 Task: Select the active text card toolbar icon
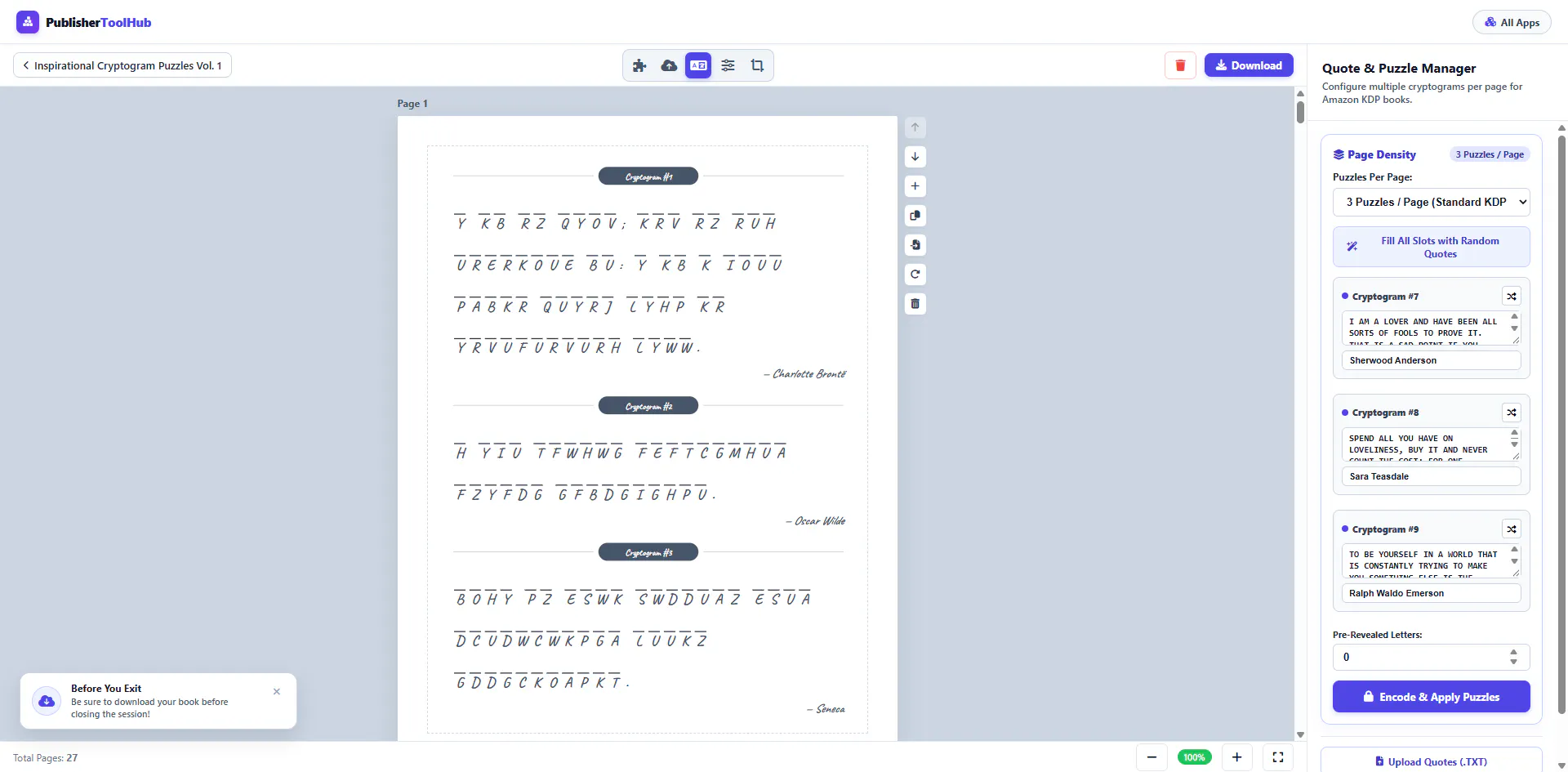click(x=698, y=65)
